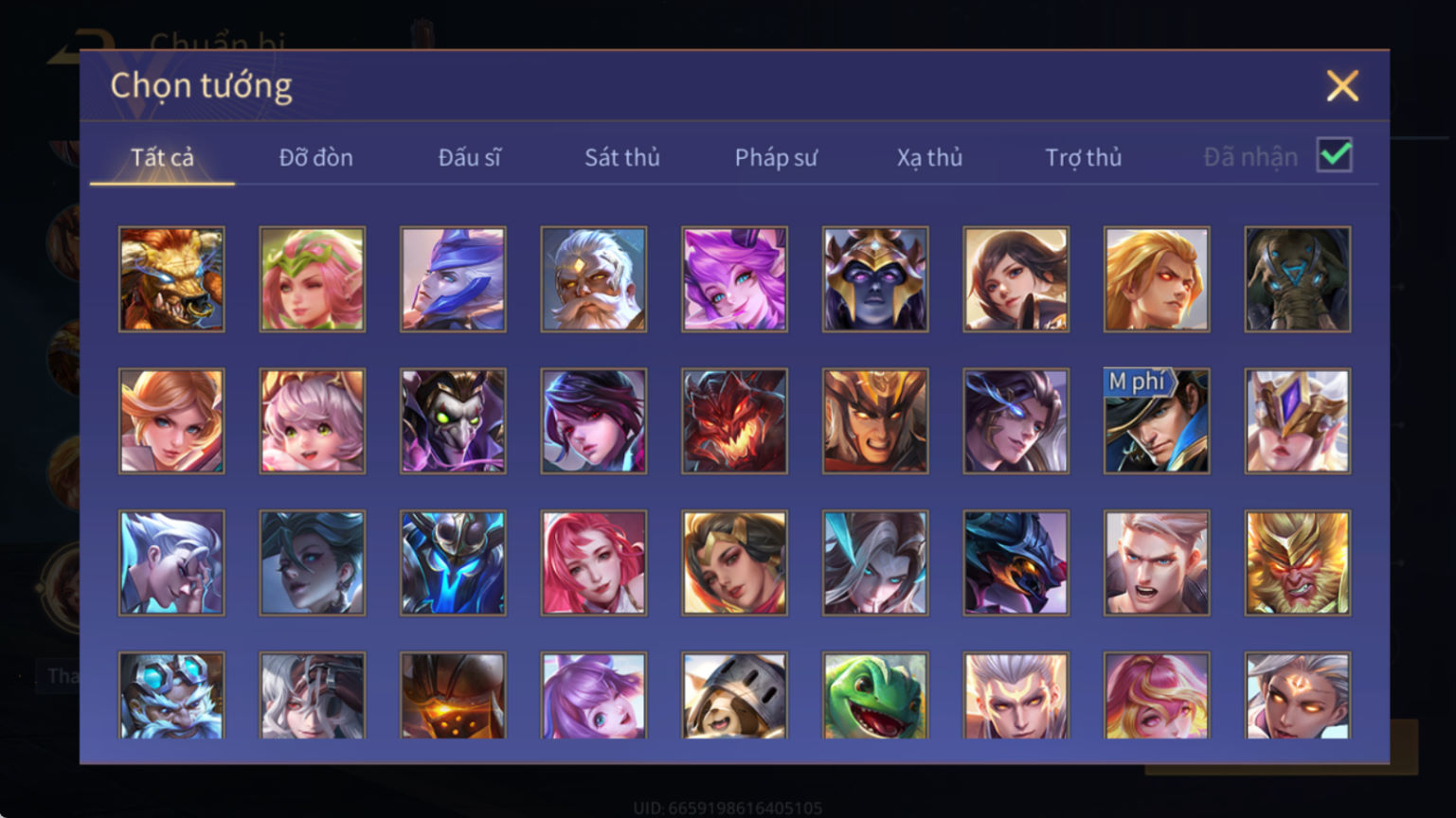
Task: Close the Chọn tướng dialog
Action: pyautogui.click(x=1342, y=86)
